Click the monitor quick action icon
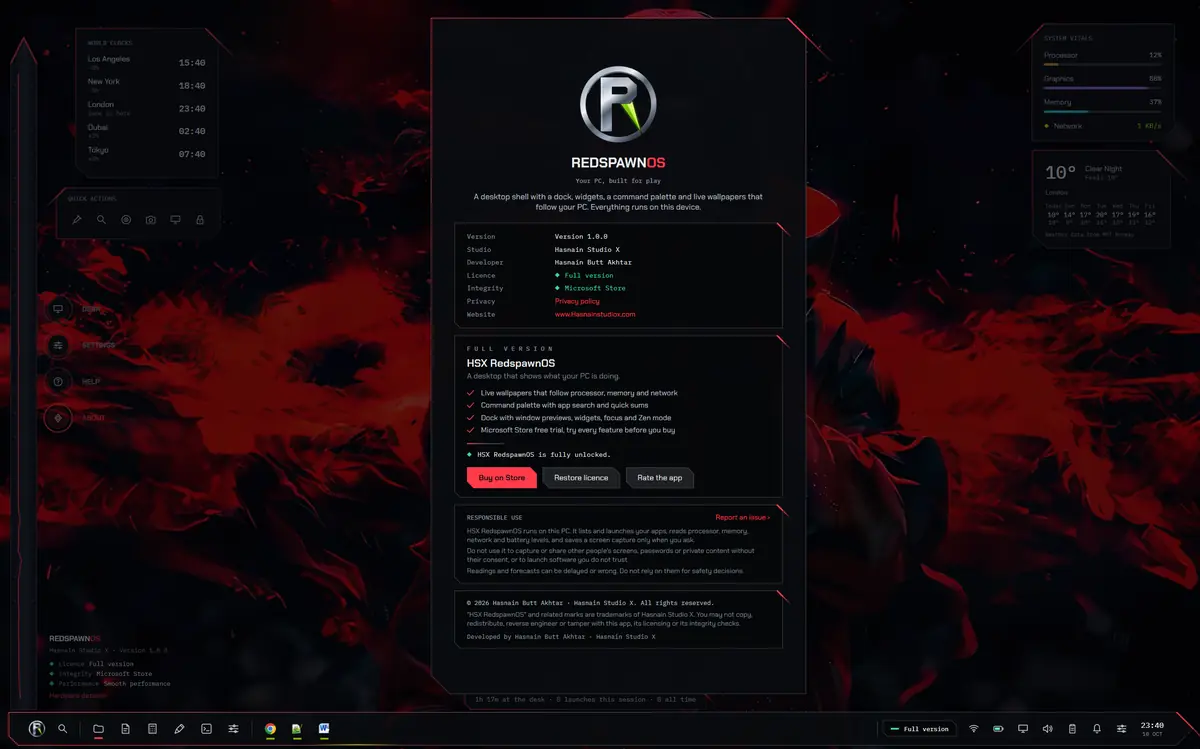This screenshot has height=749, width=1200. [175, 219]
